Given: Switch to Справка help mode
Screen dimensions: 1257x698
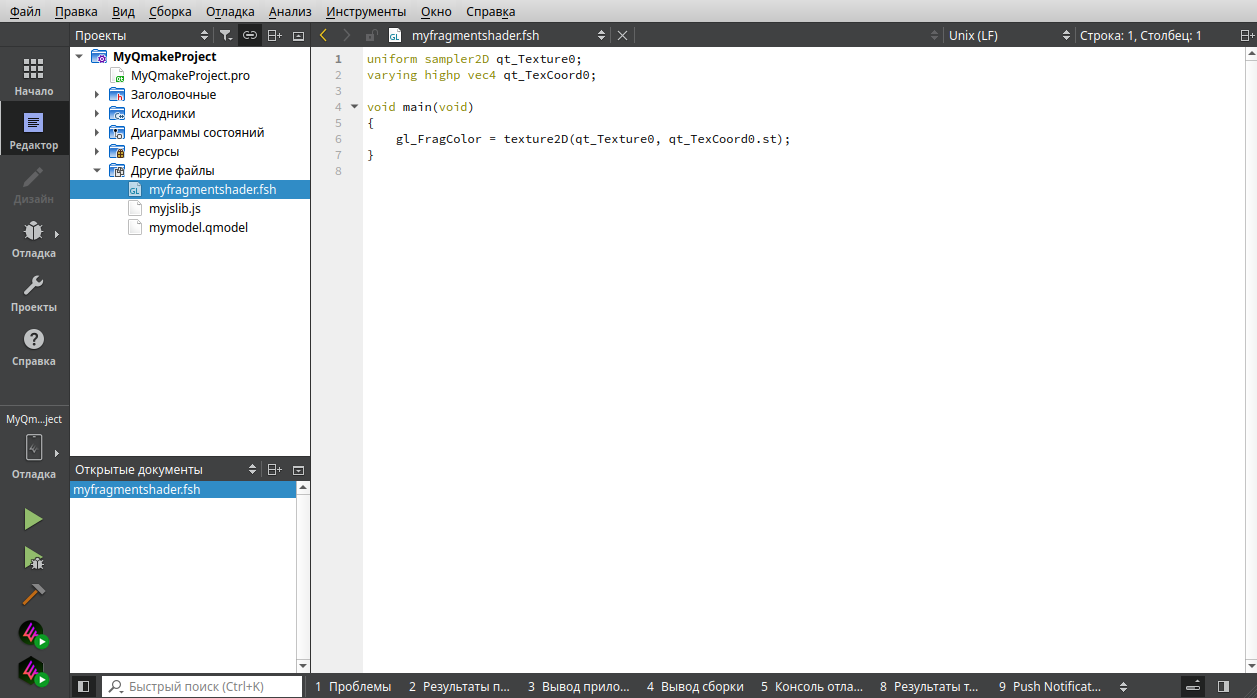Looking at the screenshot, I should pyautogui.click(x=33, y=347).
